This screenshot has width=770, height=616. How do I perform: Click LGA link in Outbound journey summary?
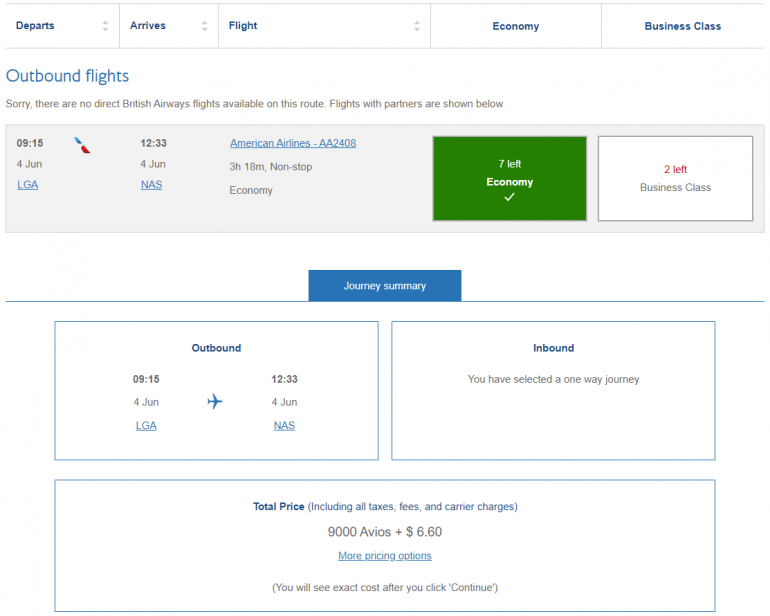[x=146, y=426]
